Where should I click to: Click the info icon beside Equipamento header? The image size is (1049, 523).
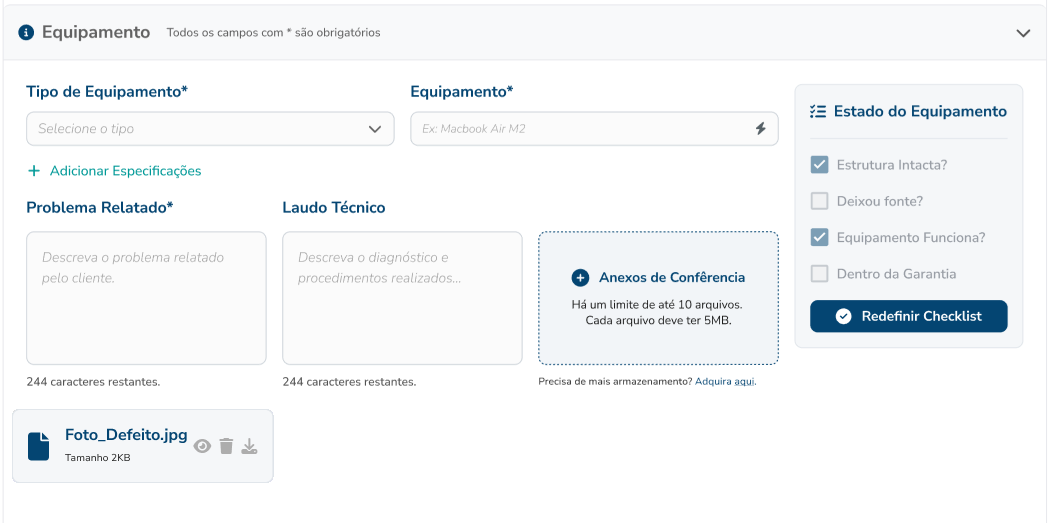tap(26, 32)
